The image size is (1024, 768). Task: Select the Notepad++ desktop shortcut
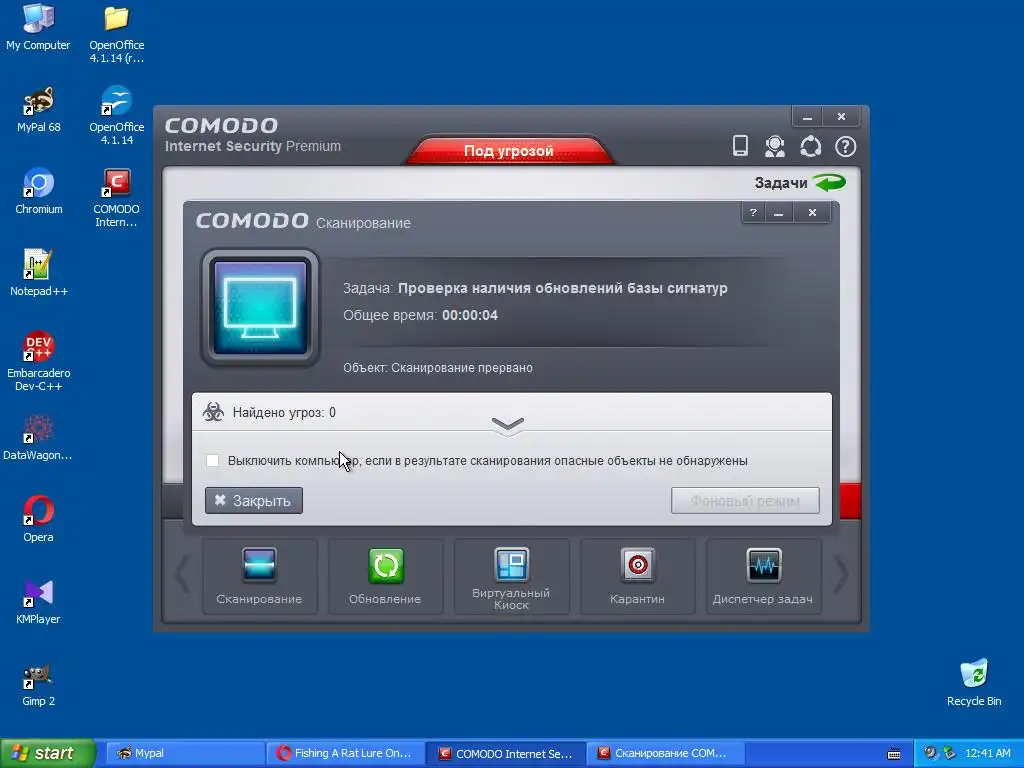[38, 273]
